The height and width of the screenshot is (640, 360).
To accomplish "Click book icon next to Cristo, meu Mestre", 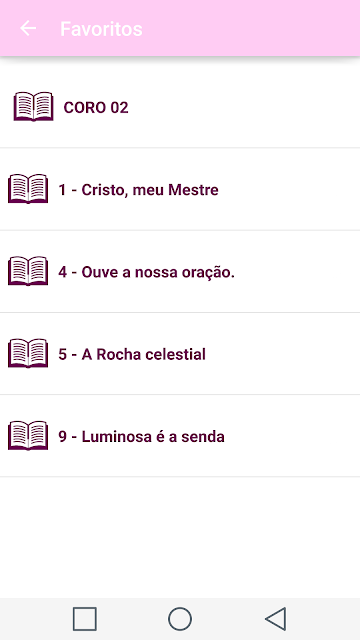I will pyautogui.click(x=28, y=189).
